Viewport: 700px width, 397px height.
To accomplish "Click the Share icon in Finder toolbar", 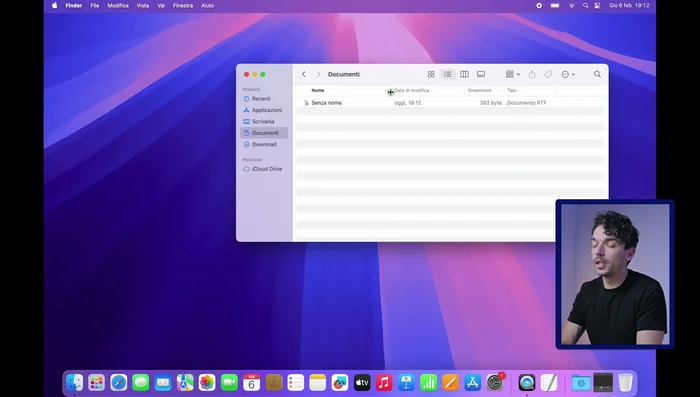I will coord(532,74).
